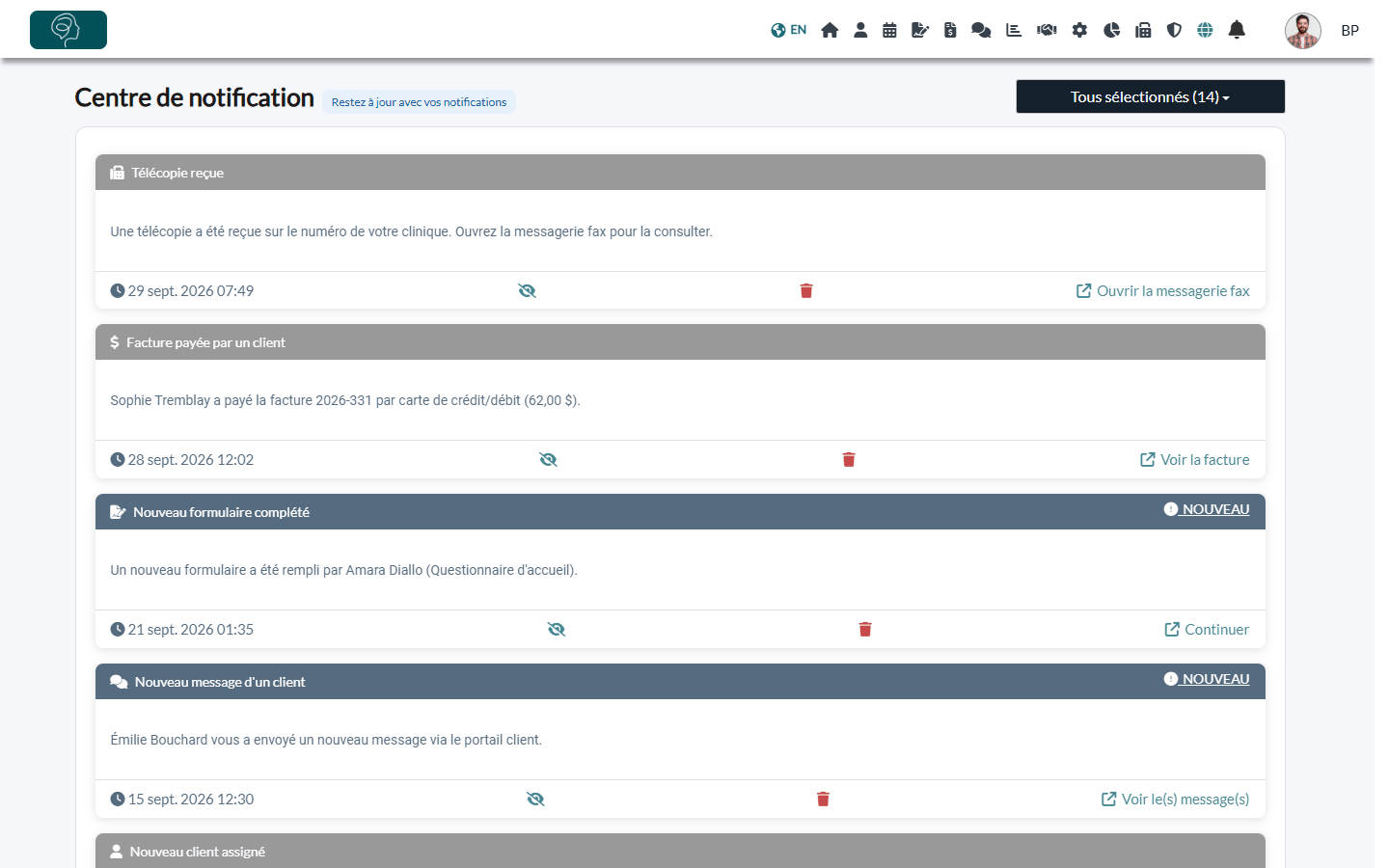Open the clients person icon in navbar
The width and height of the screenshot is (1389, 868).
click(860, 30)
